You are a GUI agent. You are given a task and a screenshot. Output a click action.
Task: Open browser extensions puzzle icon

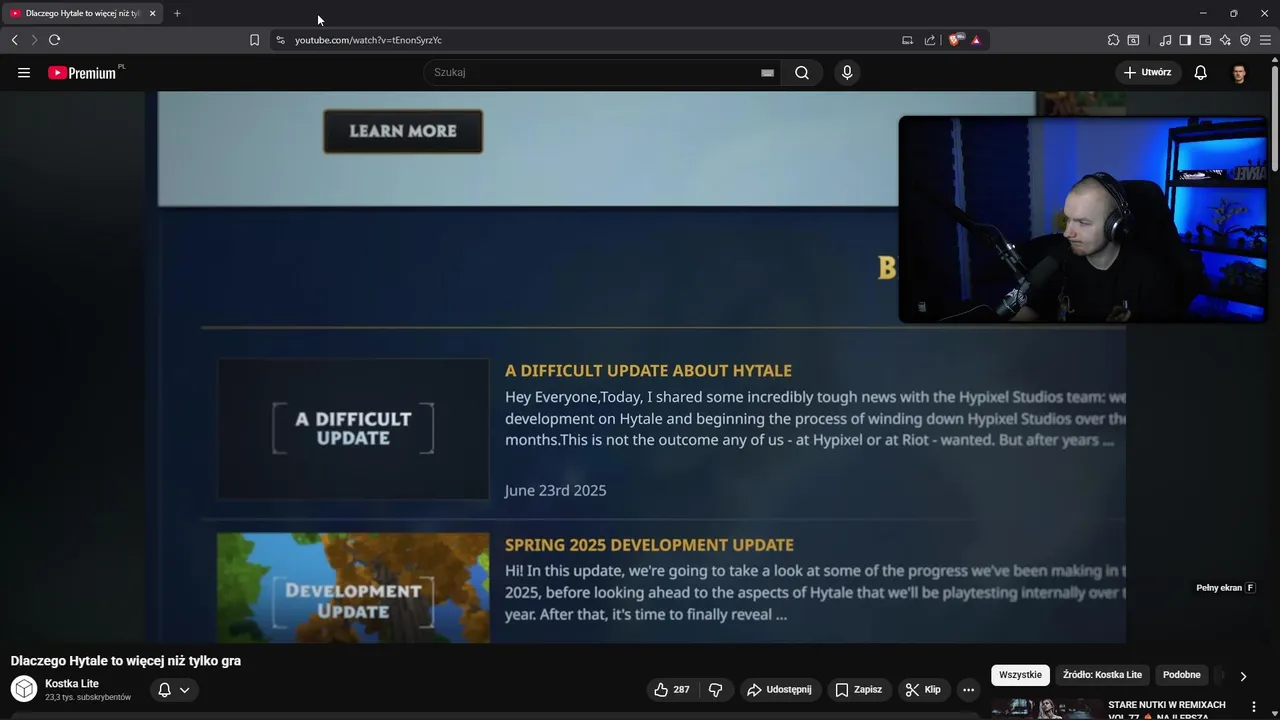(1113, 40)
